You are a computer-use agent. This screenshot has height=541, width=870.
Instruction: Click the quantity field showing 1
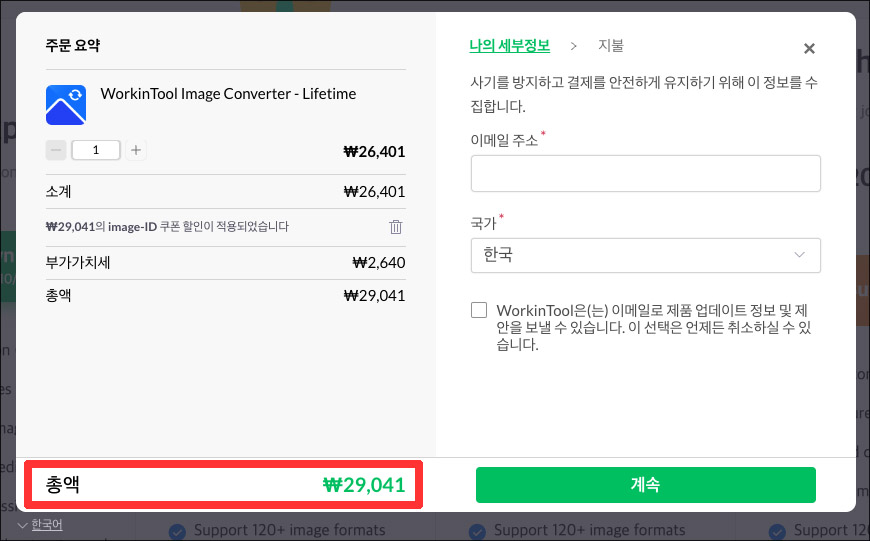(x=96, y=150)
